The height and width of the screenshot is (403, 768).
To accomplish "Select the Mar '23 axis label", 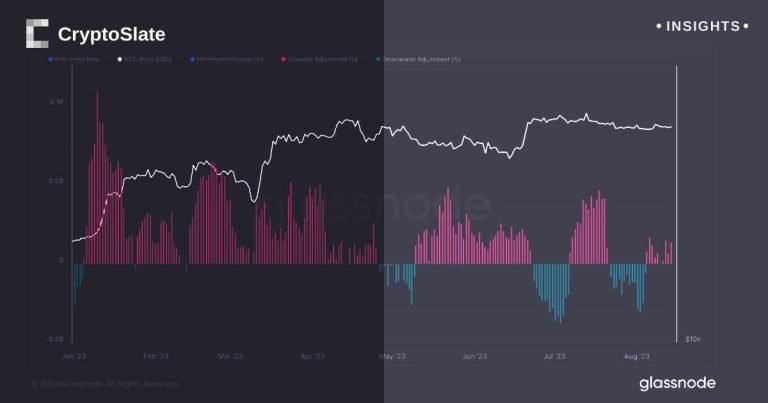I will (x=231, y=356).
